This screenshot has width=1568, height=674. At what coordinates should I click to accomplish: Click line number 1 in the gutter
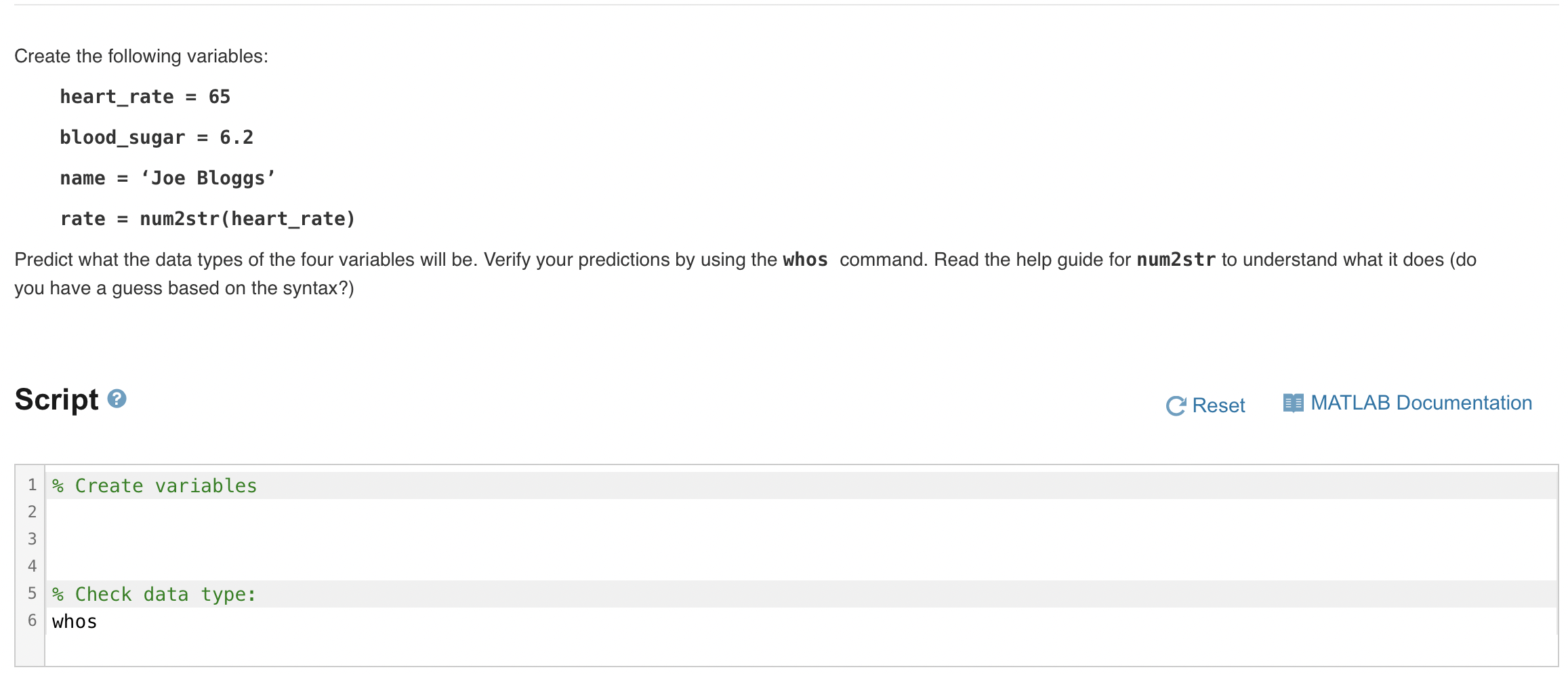point(31,485)
